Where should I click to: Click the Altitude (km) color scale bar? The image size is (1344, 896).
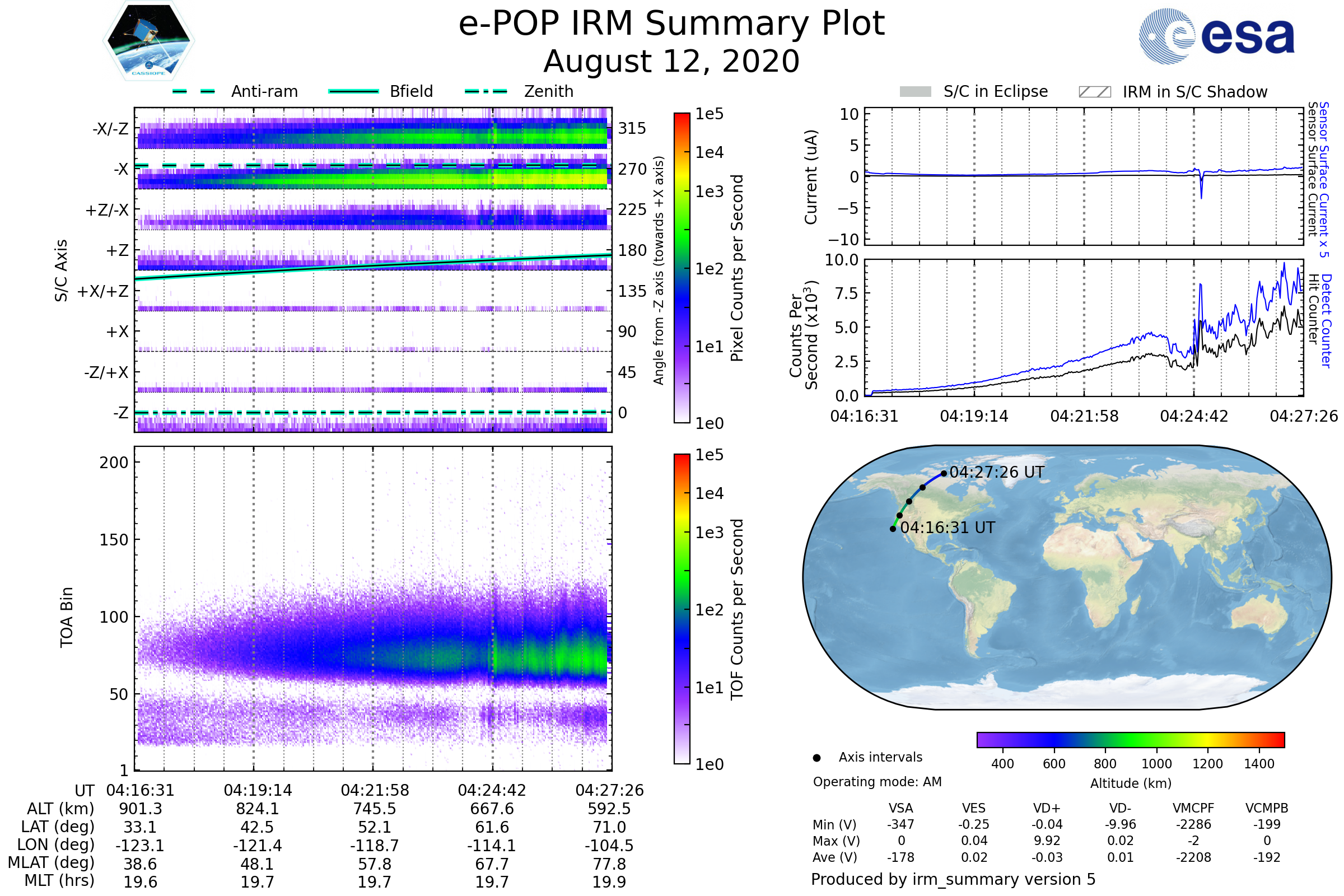click(1131, 740)
